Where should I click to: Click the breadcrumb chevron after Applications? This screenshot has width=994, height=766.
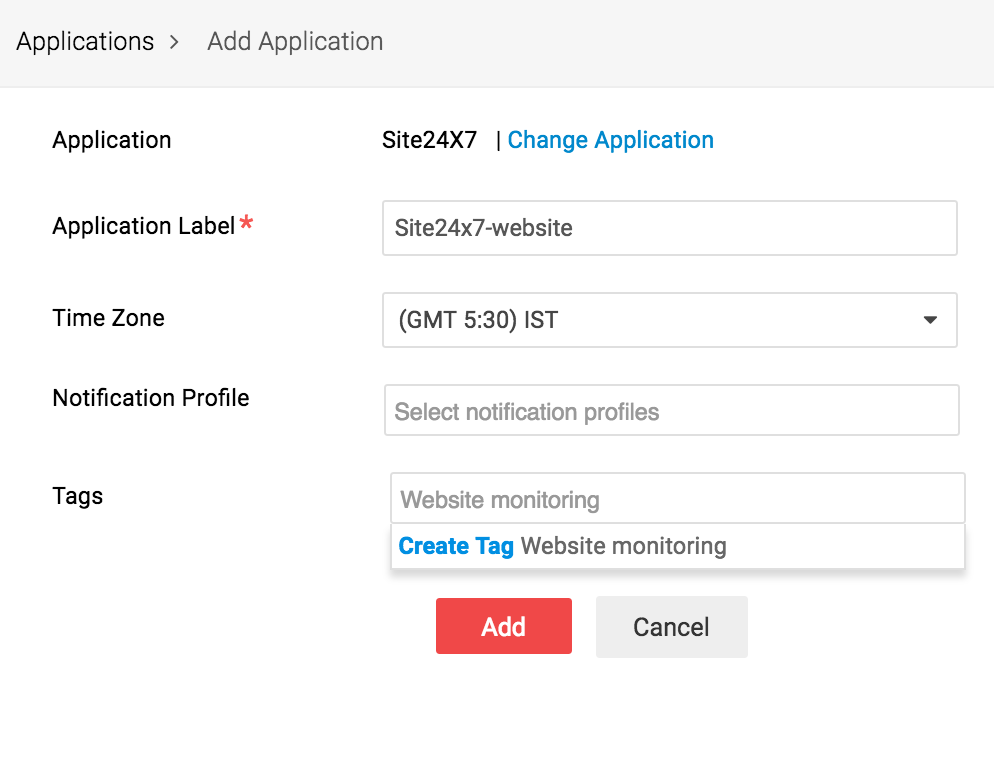(174, 42)
